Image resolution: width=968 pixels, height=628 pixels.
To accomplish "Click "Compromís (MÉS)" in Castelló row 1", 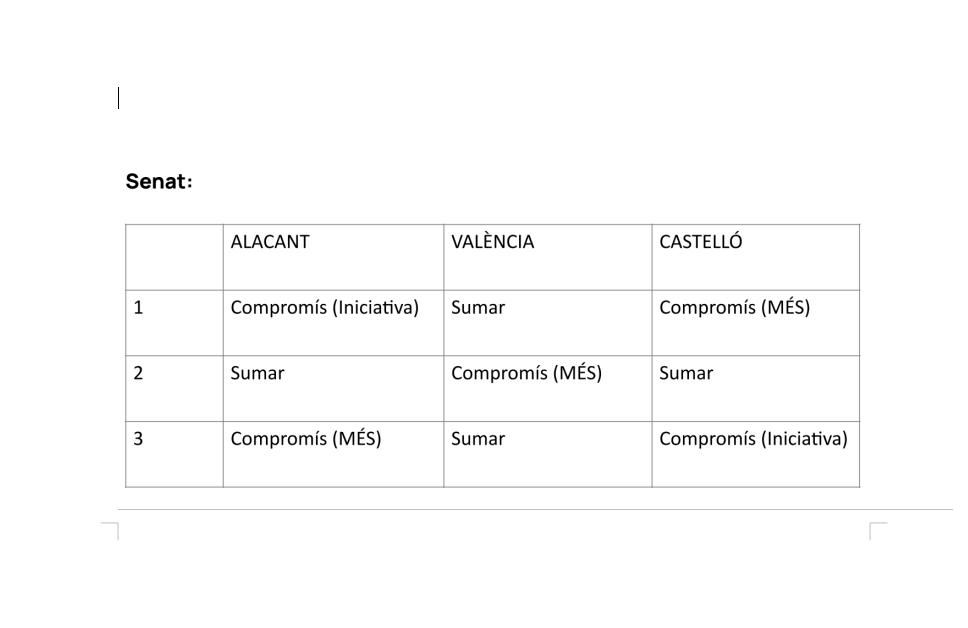I will coord(734,308).
